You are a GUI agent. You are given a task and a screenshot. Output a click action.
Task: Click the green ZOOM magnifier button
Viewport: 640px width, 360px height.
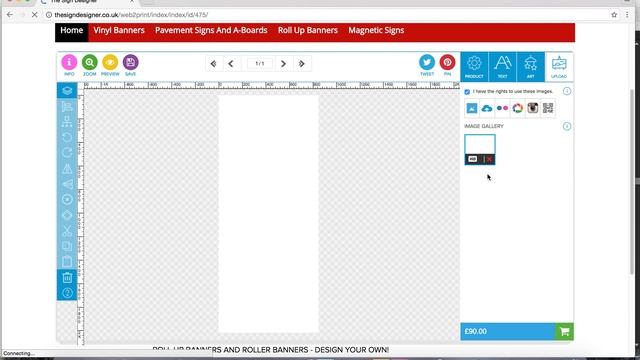[89, 62]
